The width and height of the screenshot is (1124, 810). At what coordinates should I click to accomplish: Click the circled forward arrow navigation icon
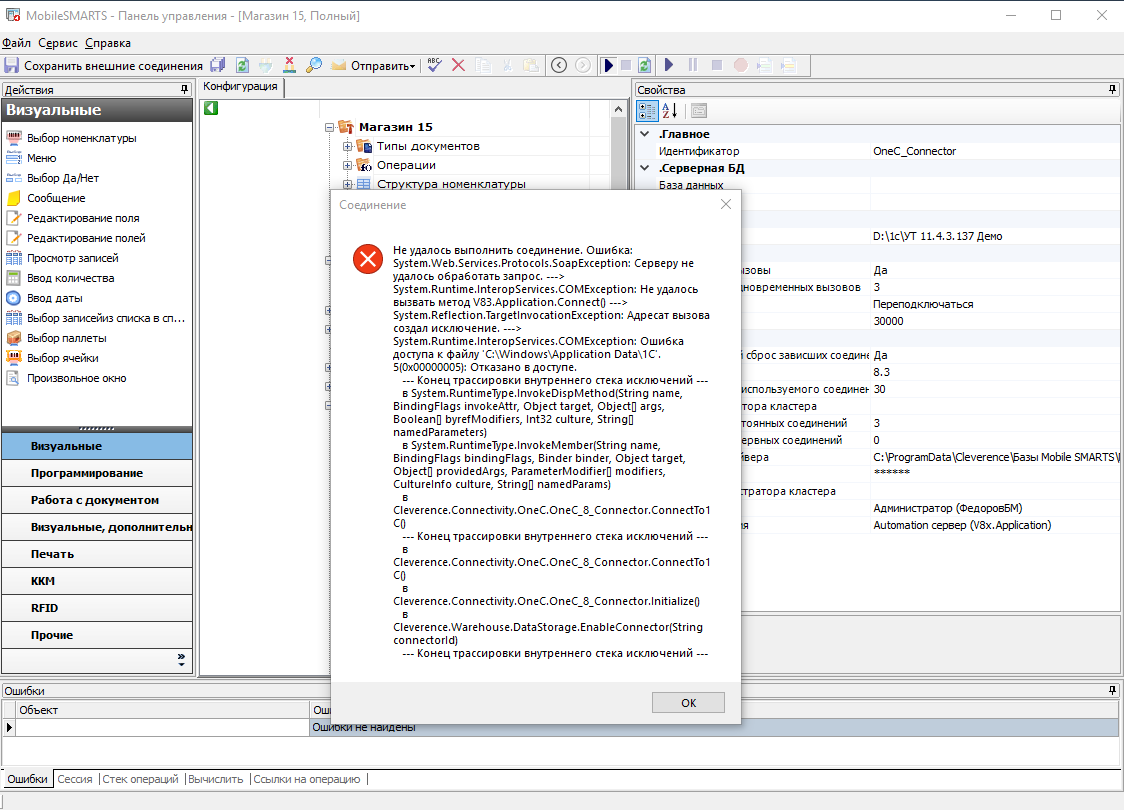[584, 65]
